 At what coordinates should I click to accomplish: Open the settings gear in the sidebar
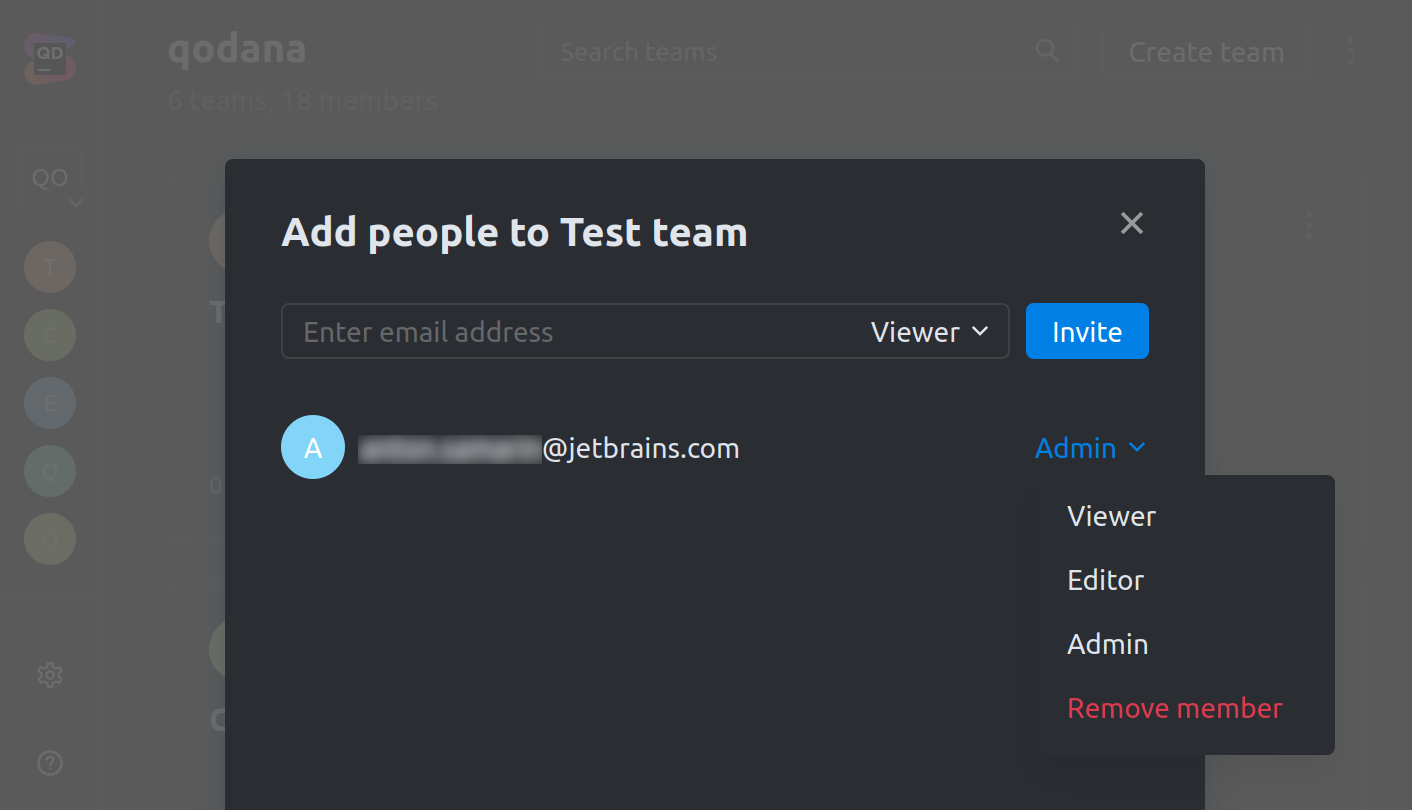click(x=49, y=675)
